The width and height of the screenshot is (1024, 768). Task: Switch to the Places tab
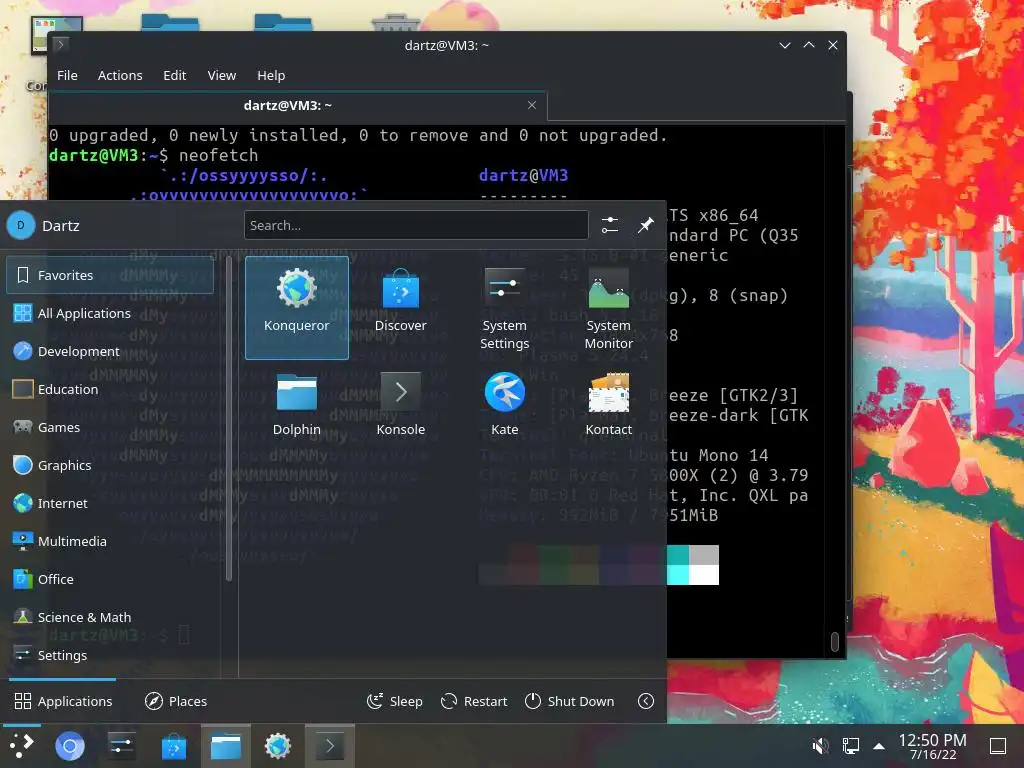click(x=176, y=701)
